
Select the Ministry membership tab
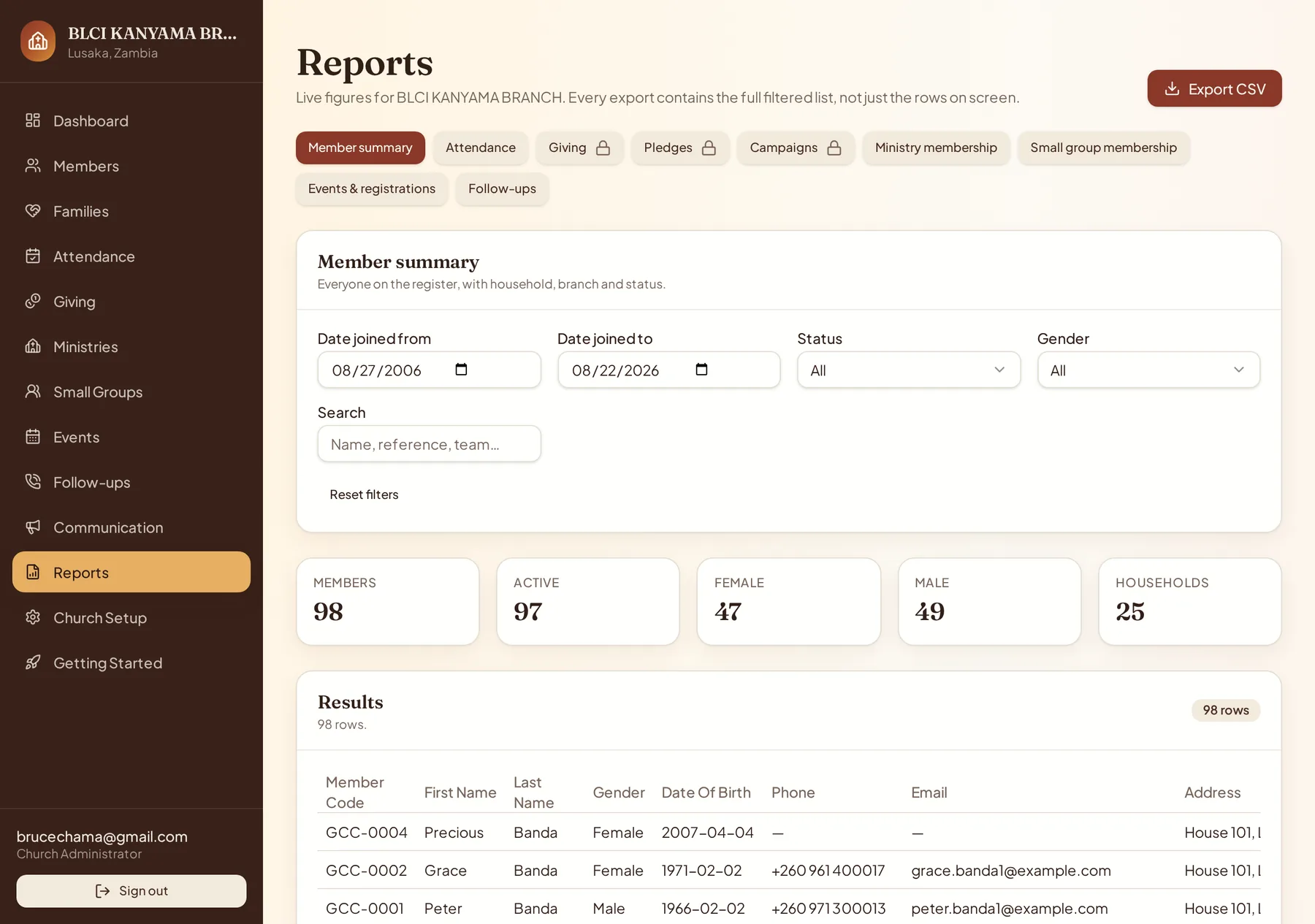[x=936, y=148]
